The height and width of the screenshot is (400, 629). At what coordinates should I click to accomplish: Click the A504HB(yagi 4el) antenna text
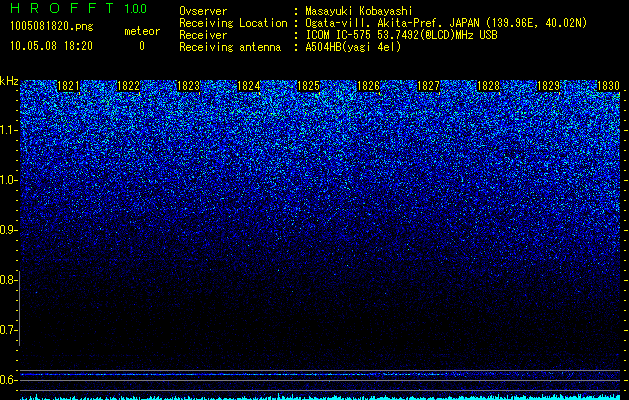click(x=353, y=47)
